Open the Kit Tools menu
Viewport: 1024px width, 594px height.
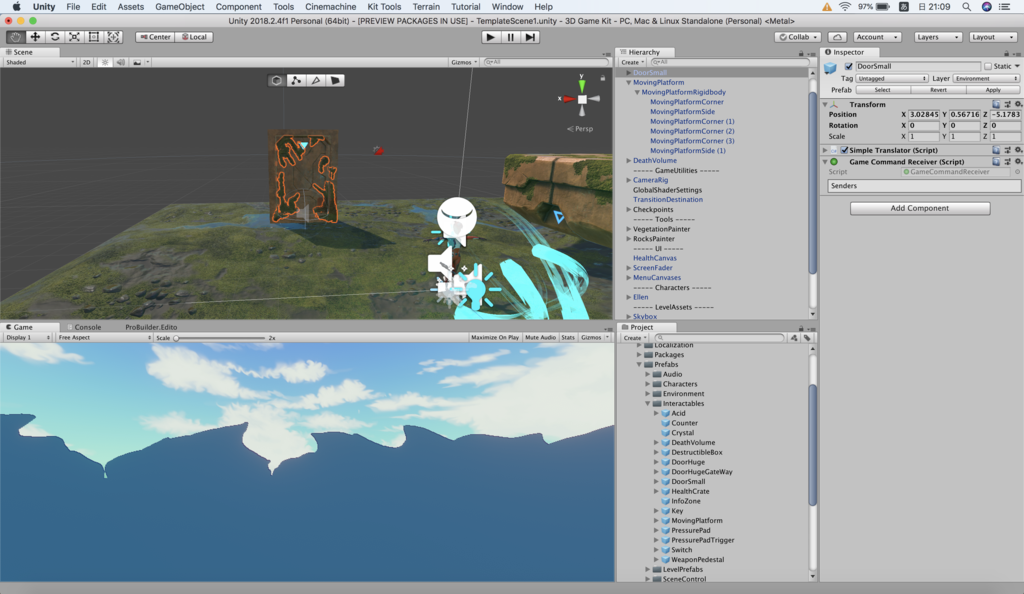[384, 7]
